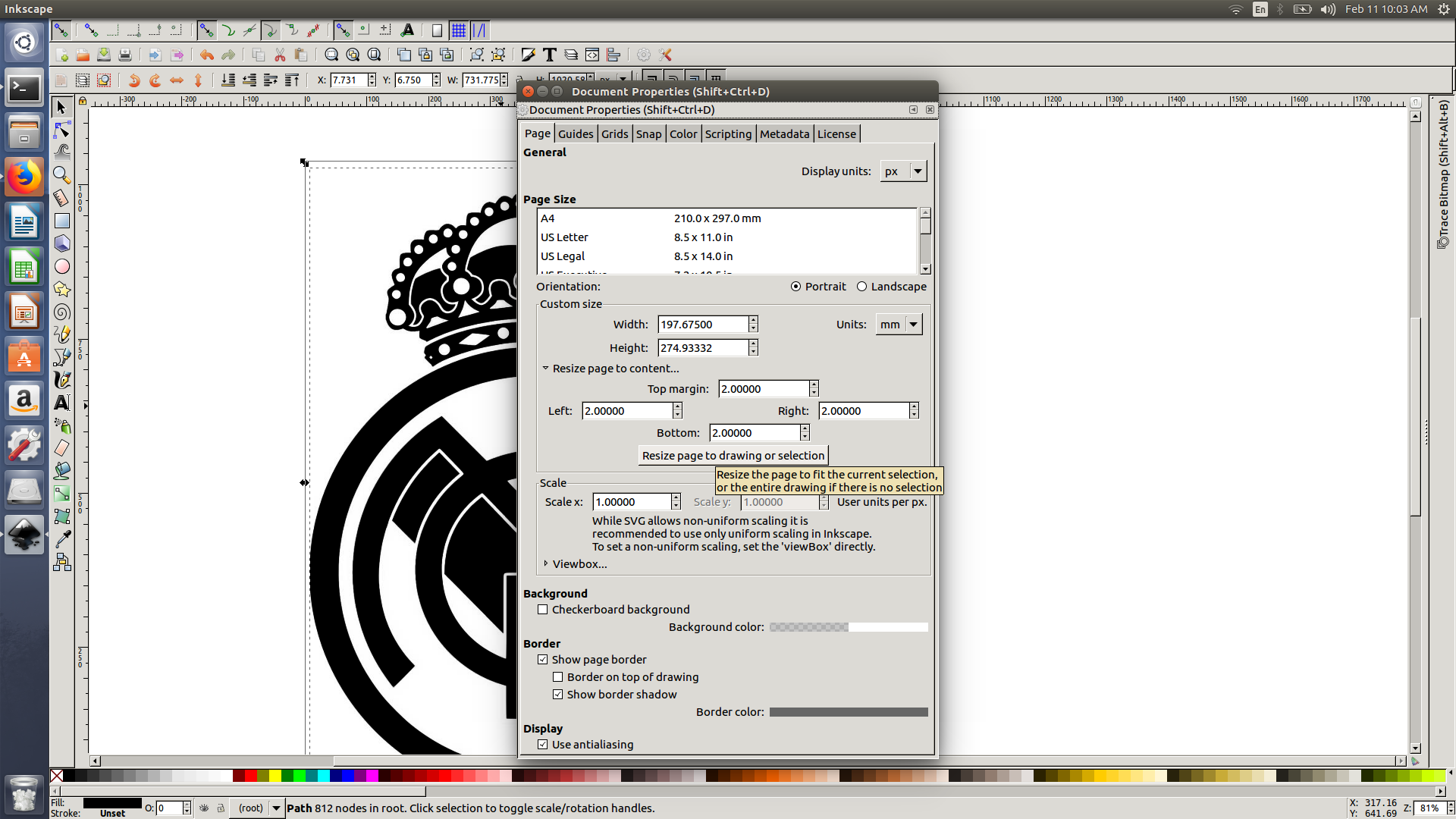Viewport: 1456px width, 819px height.
Task: Select the Tweak tool
Action: point(62,152)
